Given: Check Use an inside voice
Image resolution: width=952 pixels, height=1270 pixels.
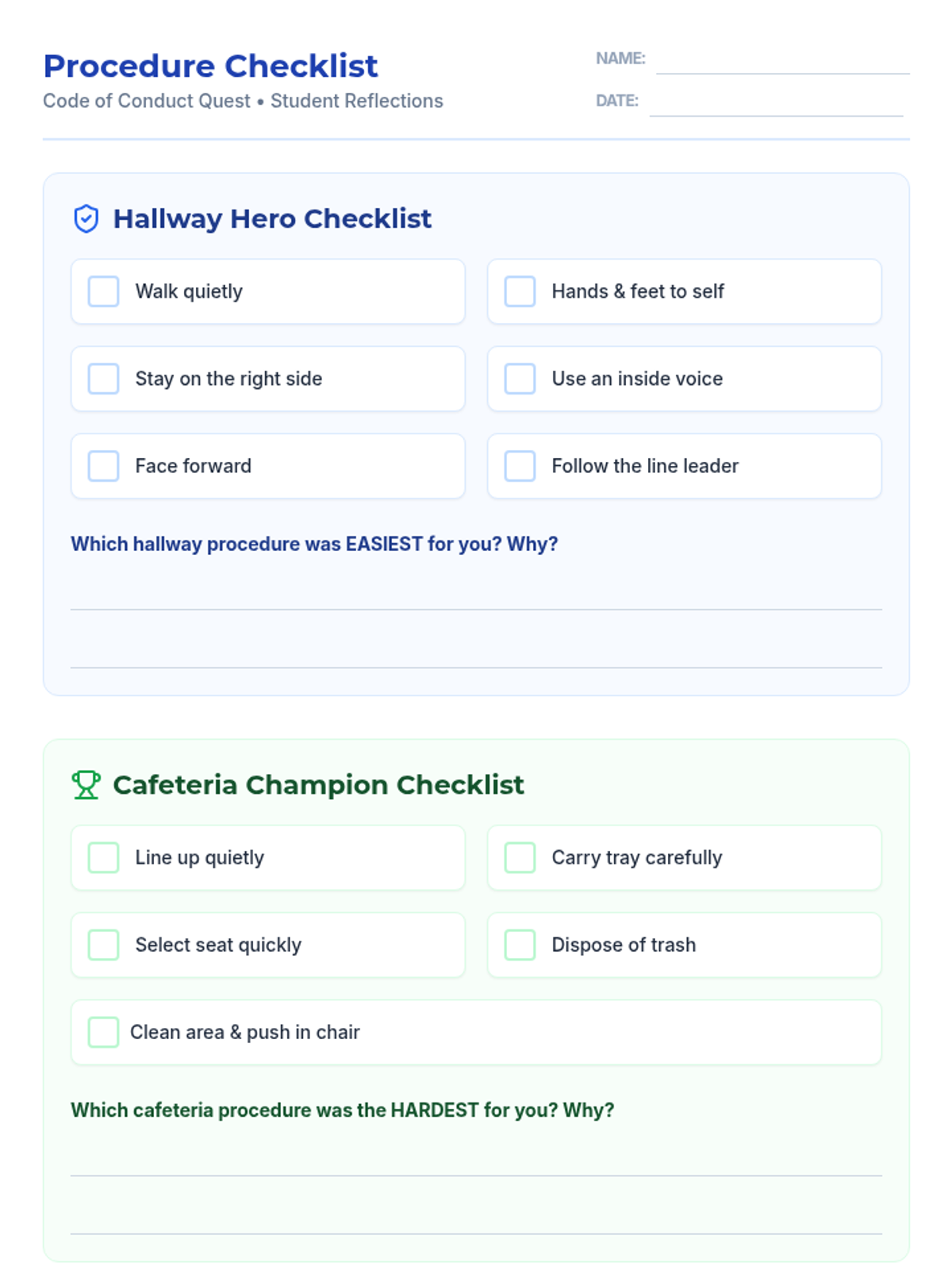Looking at the screenshot, I should click(x=520, y=379).
